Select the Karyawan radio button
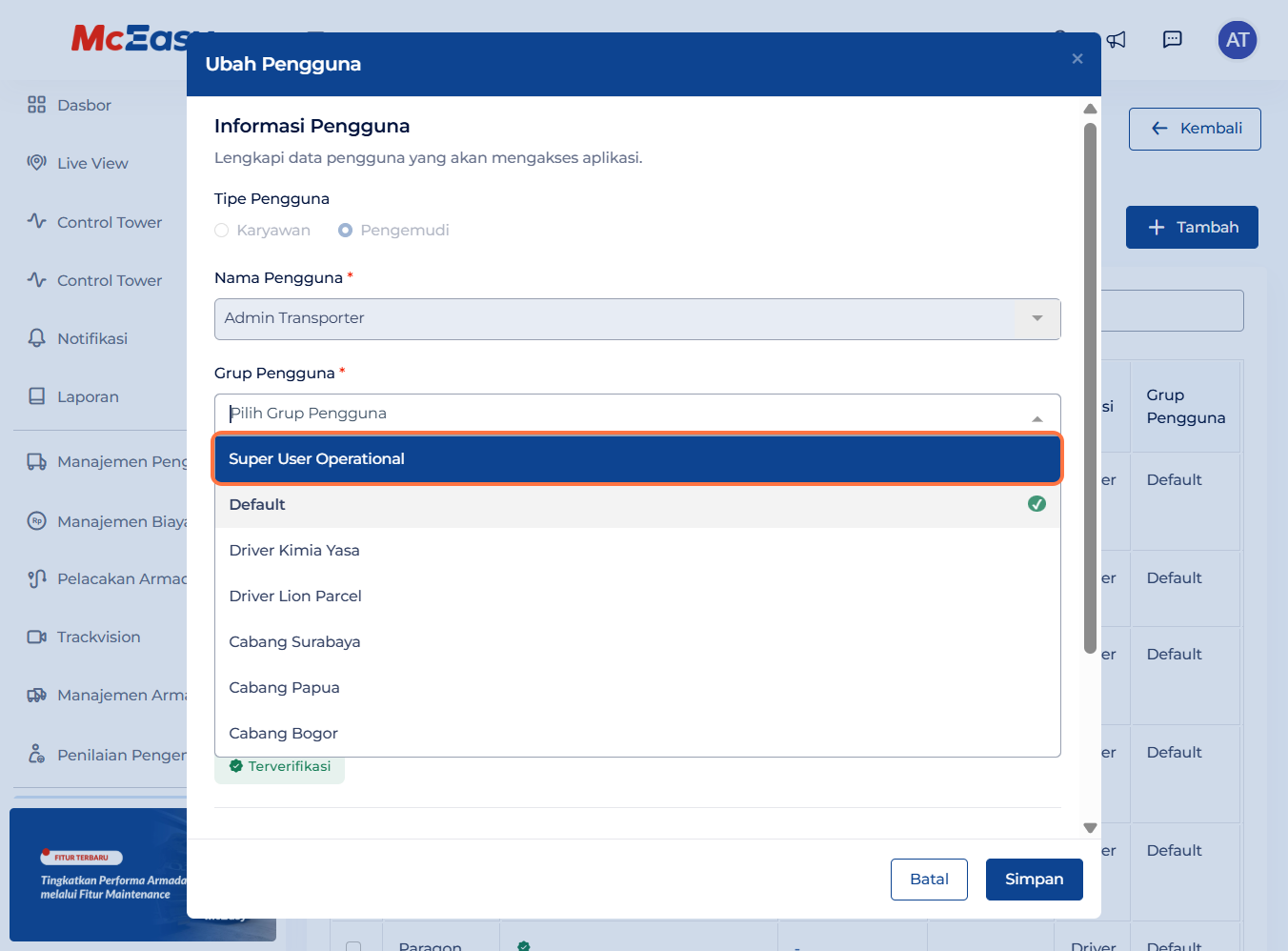This screenshot has height=951, width=1288. click(x=222, y=231)
